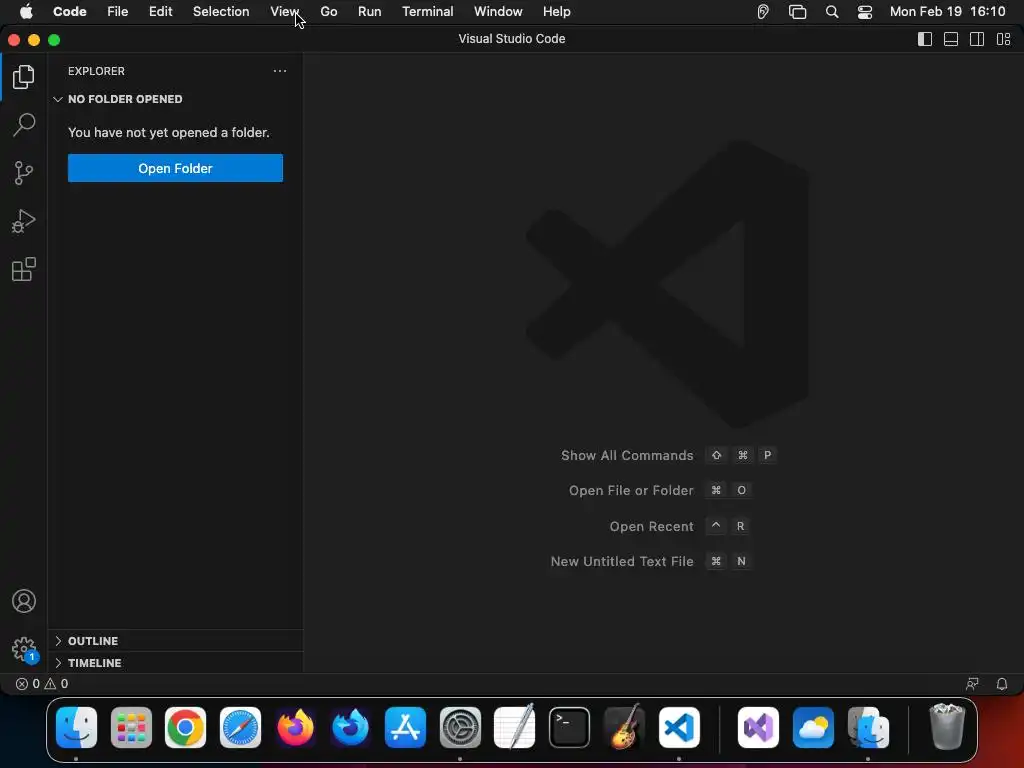Click the Open Recent hint text
Image resolution: width=1024 pixels, height=768 pixels.
(651, 526)
